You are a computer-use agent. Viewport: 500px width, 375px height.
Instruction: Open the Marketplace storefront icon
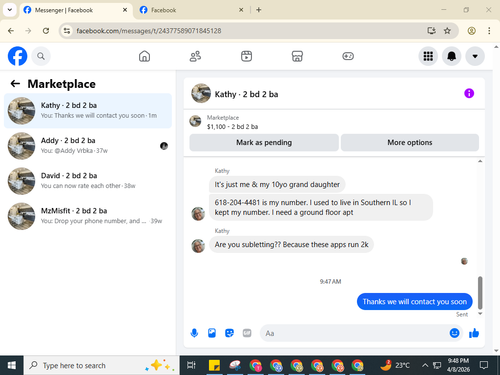pyautogui.click(x=297, y=56)
